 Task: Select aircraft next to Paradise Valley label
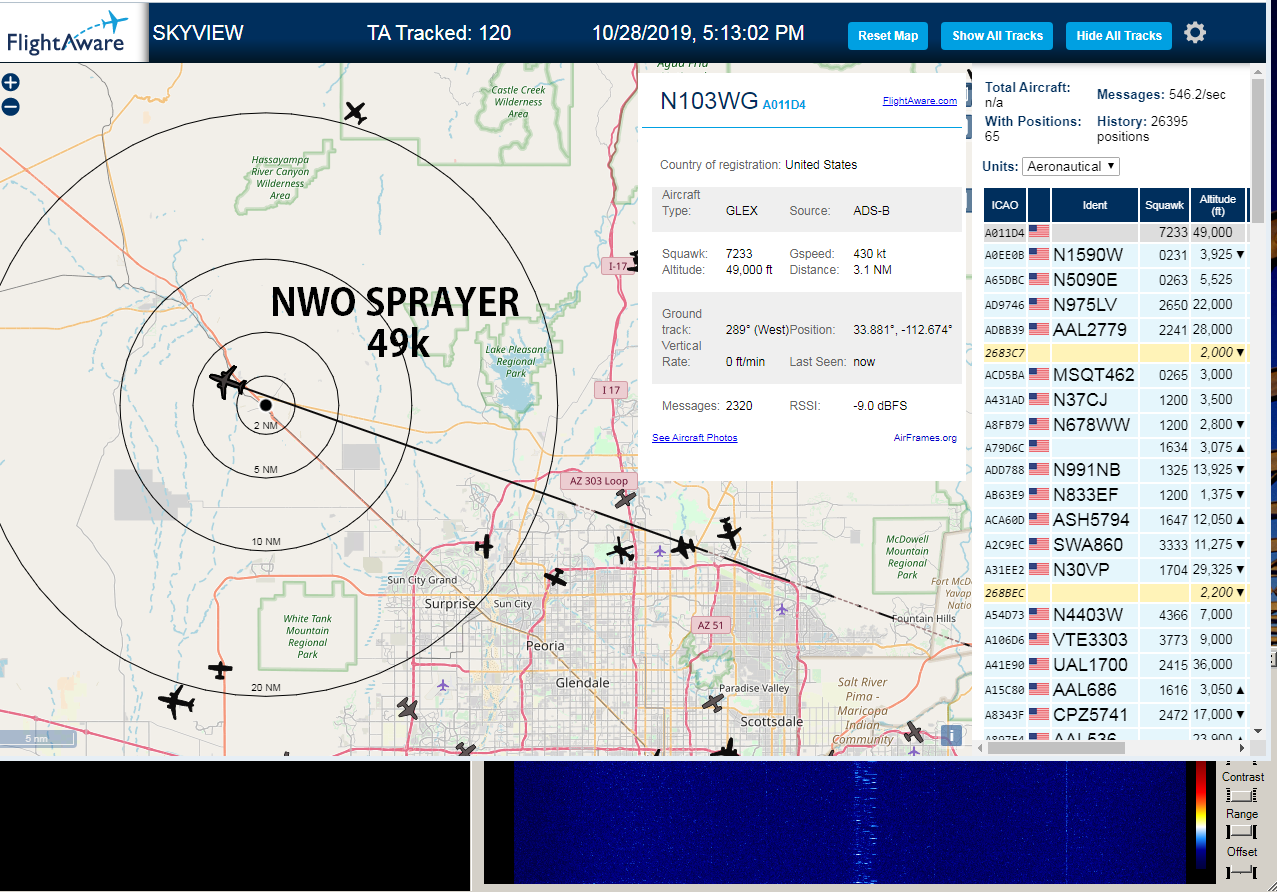712,703
